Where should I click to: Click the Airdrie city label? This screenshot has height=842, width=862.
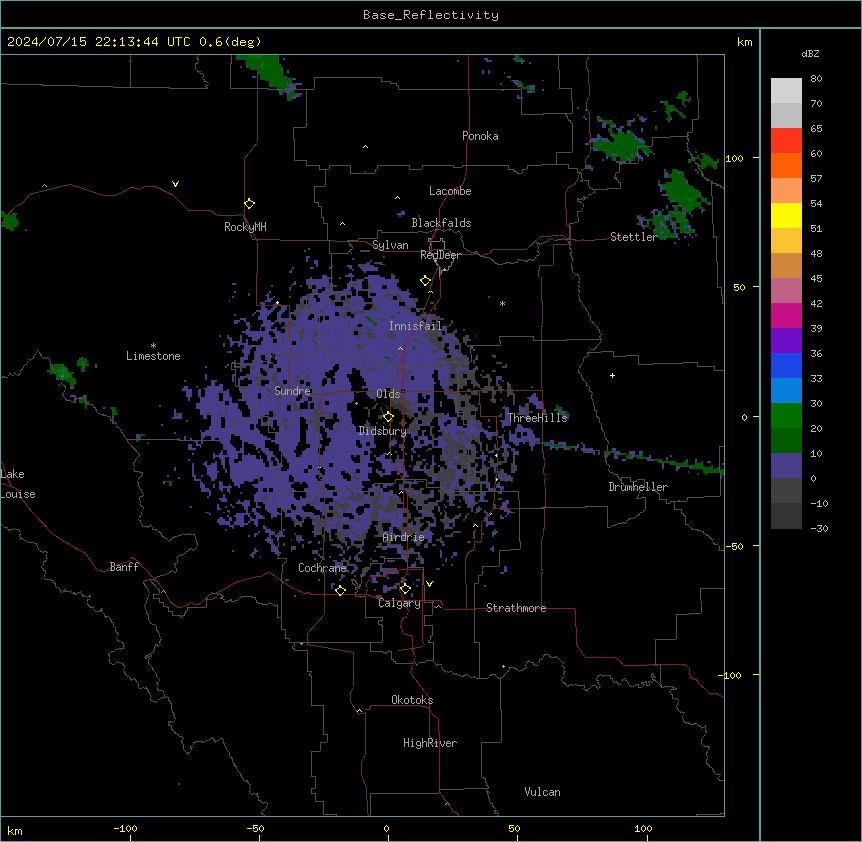(403, 537)
